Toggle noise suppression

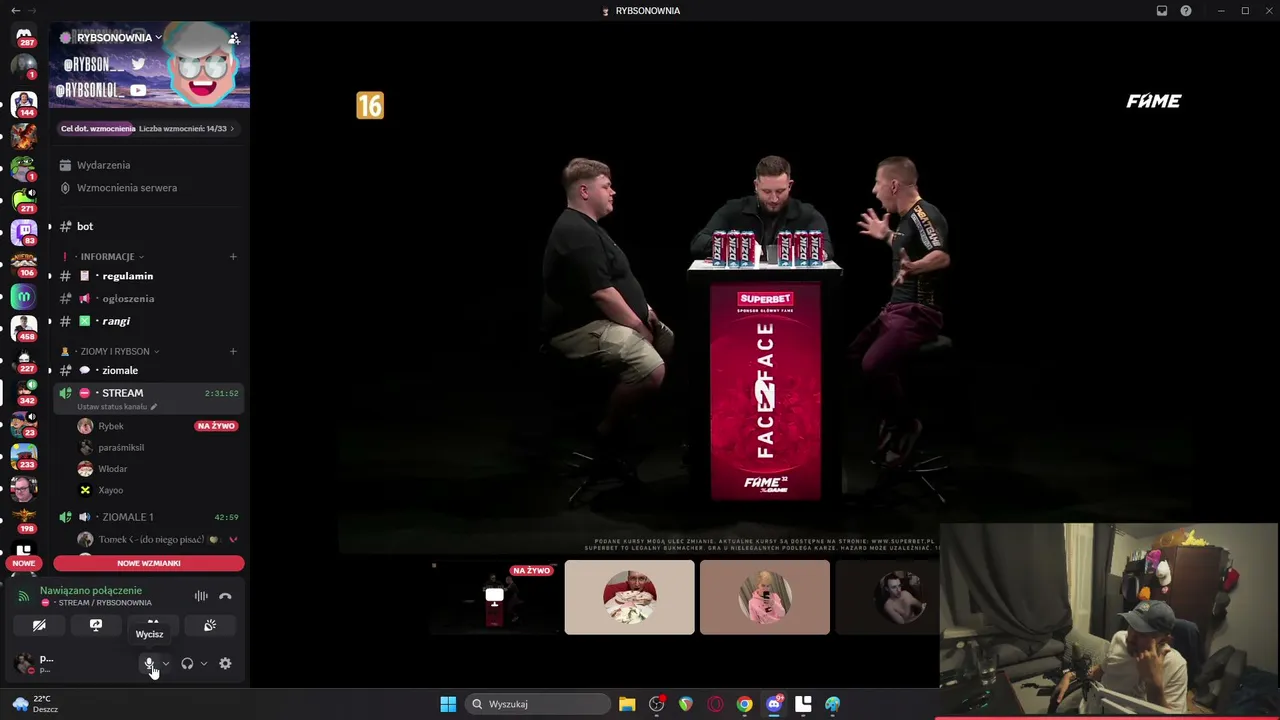click(201, 596)
